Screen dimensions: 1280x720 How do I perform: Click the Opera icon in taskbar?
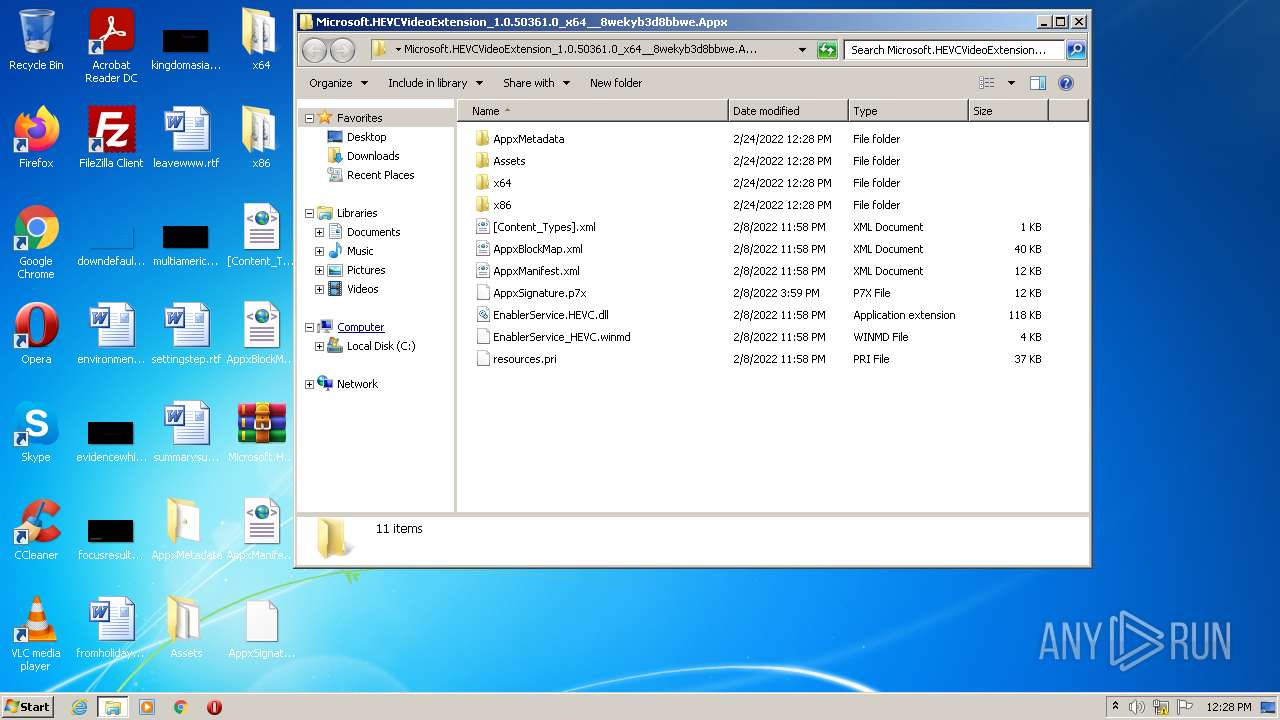tap(214, 707)
